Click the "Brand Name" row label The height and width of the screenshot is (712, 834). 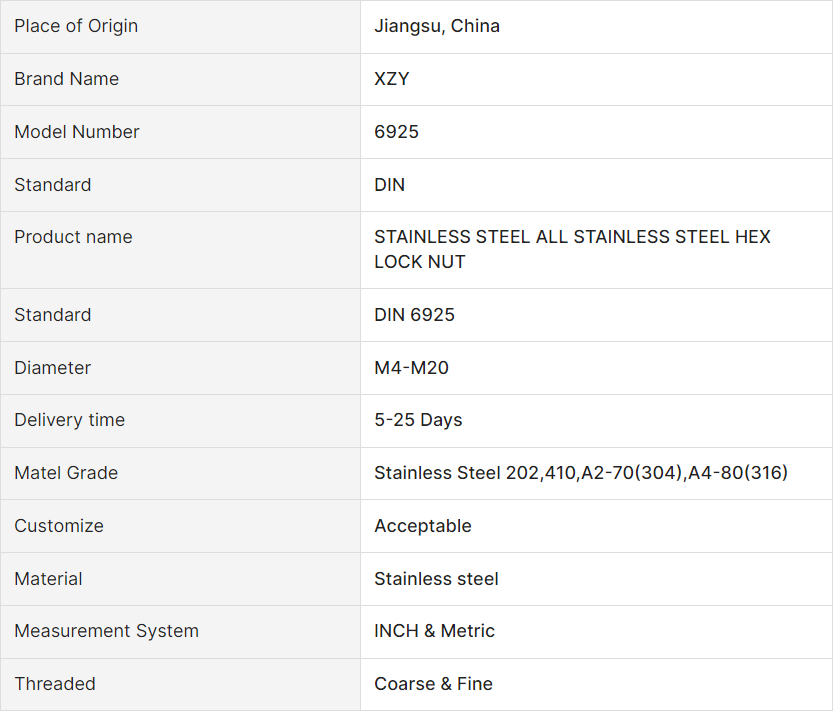click(x=66, y=79)
